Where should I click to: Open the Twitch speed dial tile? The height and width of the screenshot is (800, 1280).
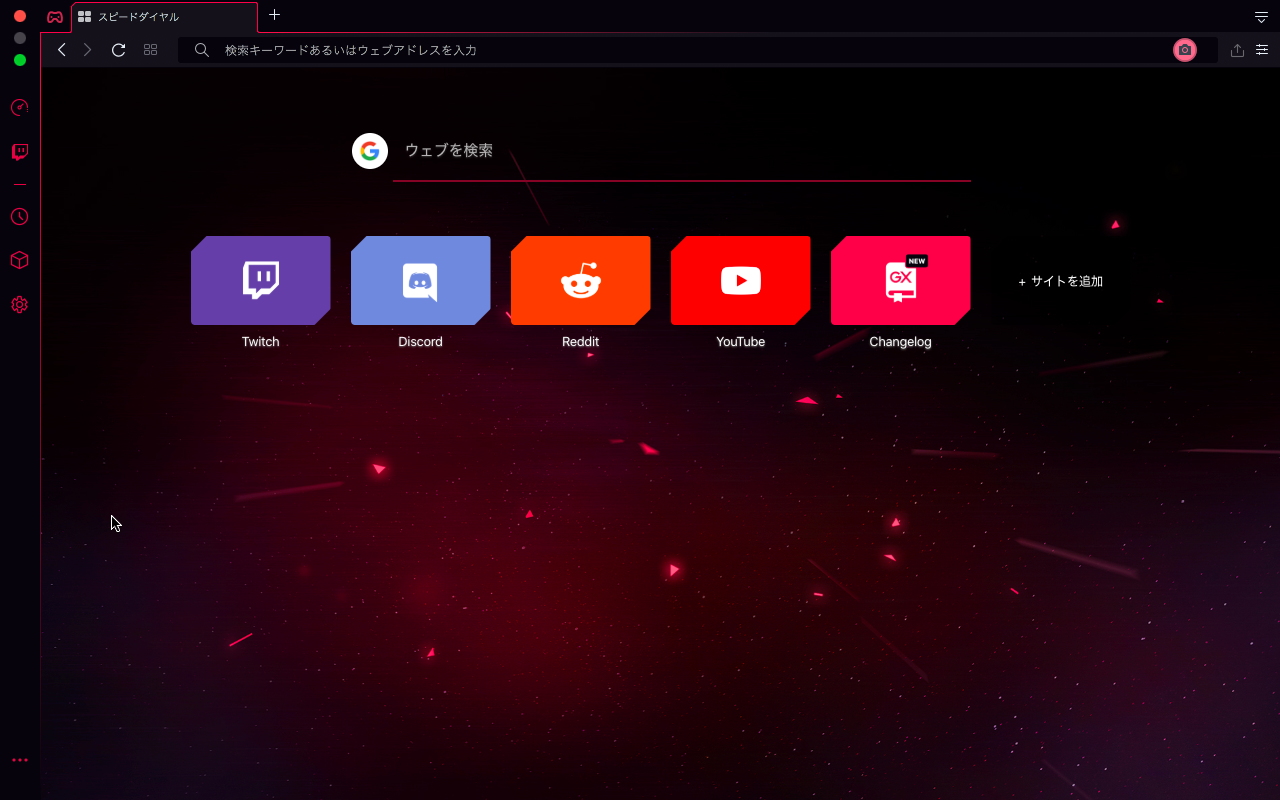tap(261, 280)
